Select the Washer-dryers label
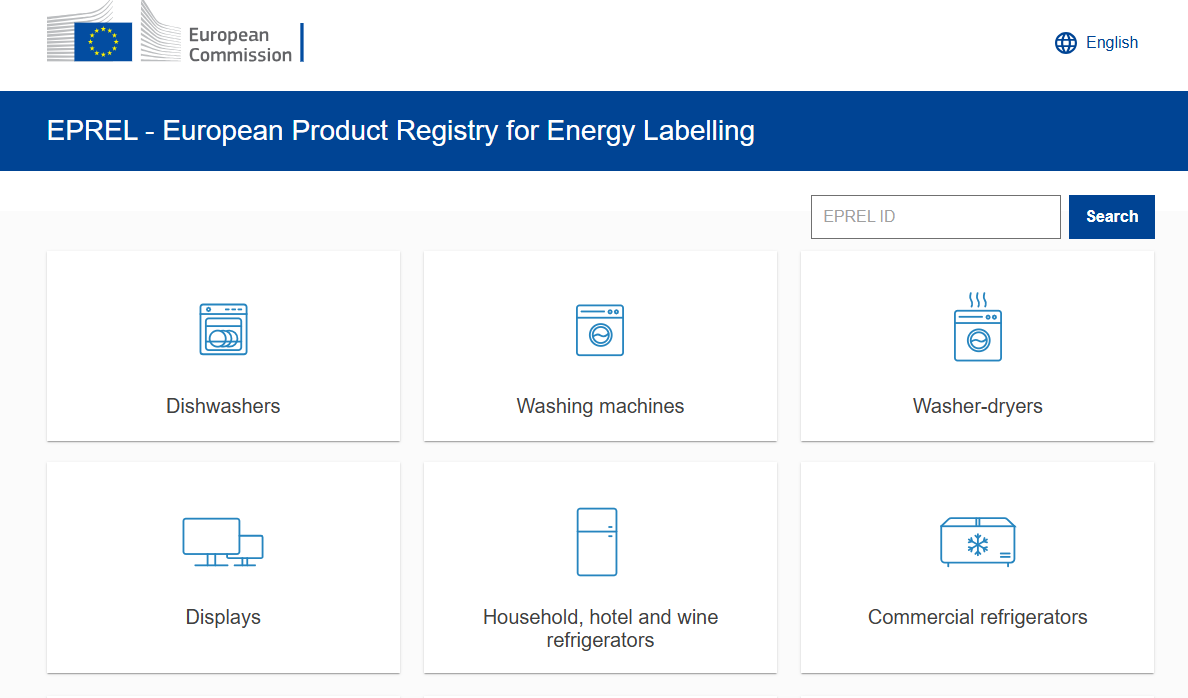 coord(977,406)
